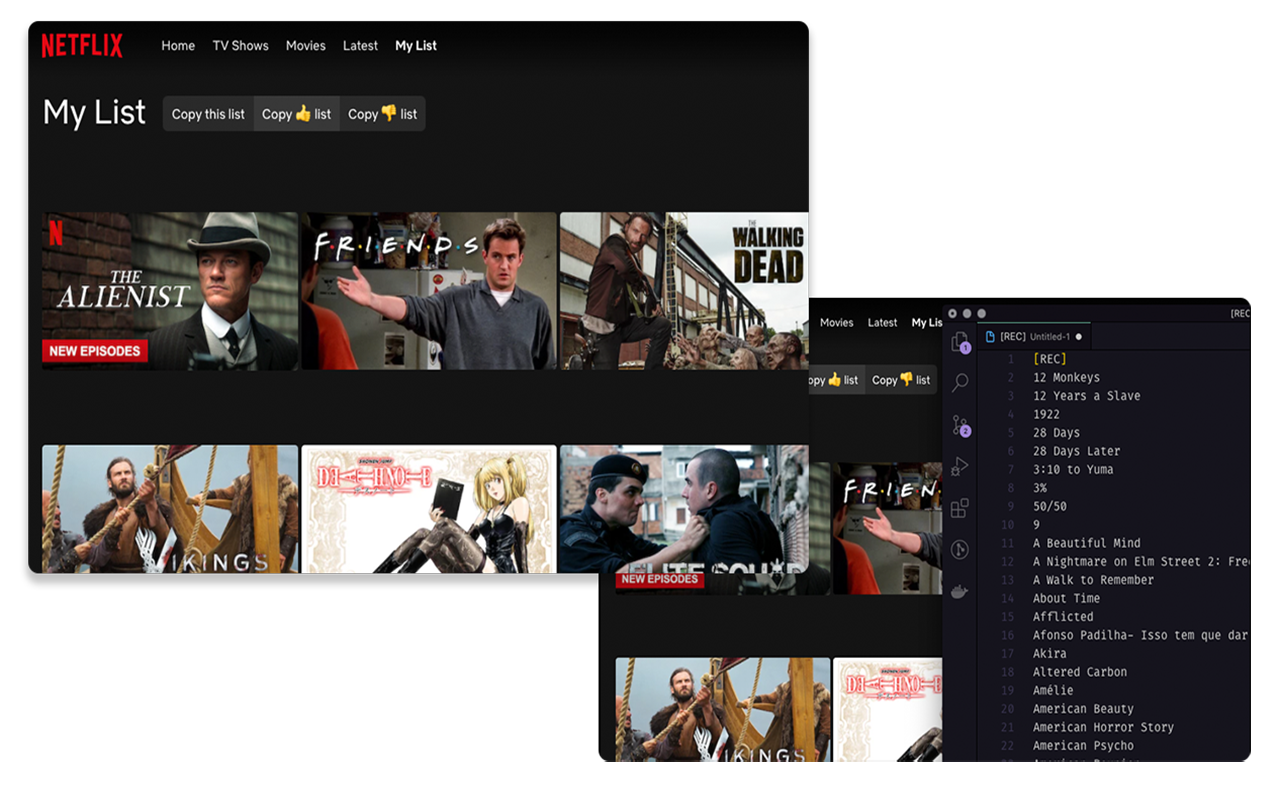Click the circular git graph sidebar icon
The height and width of the screenshot is (800, 1280).
click(x=960, y=550)
